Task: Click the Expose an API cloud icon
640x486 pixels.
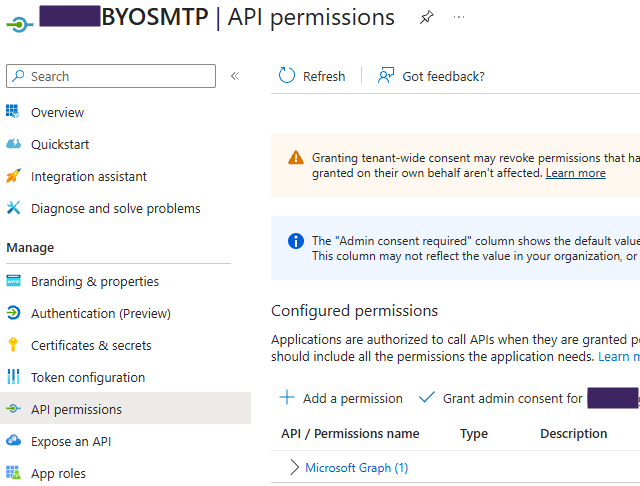Action: [x=13, y=440]
